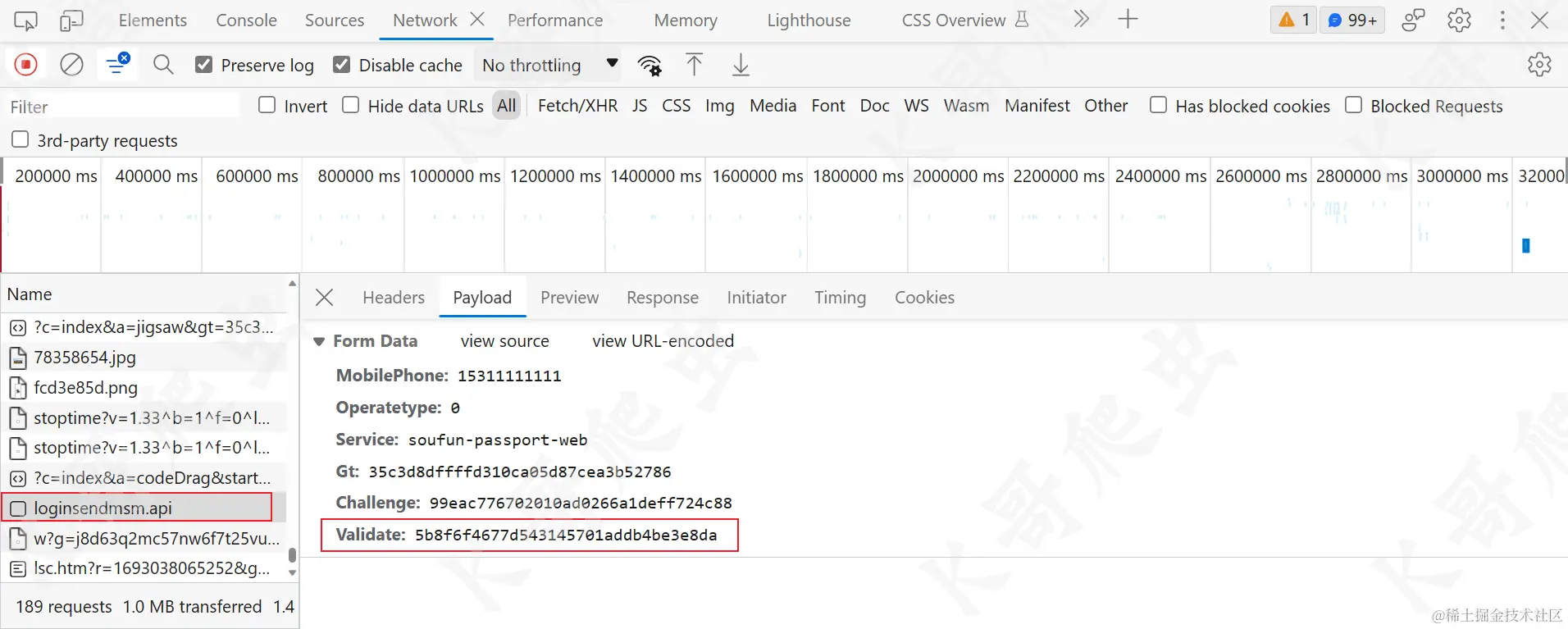Uncheck Disable cache
Image resolution: width=1568 pixels, height=629 pixels.
tap(342, 64)
